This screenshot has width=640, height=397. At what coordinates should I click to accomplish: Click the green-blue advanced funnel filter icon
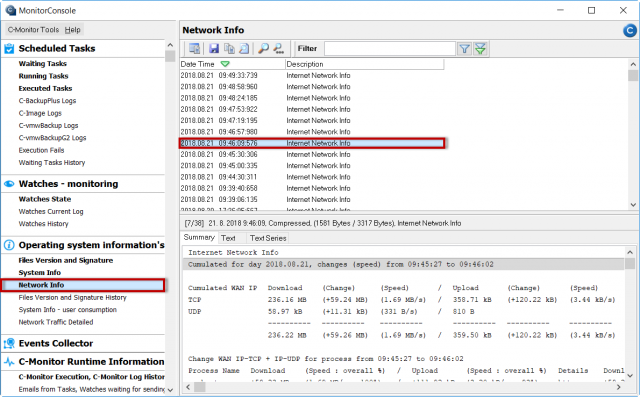click(480, 49)
